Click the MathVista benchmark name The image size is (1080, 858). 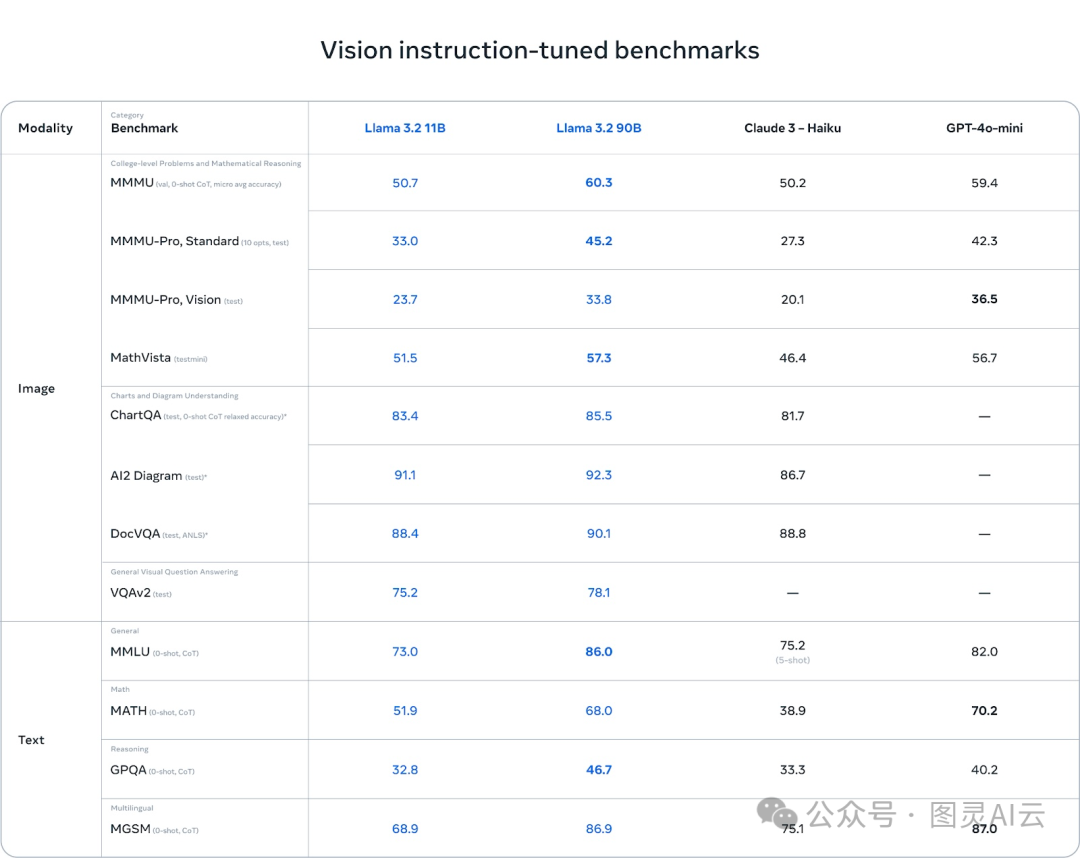(140, 357)
